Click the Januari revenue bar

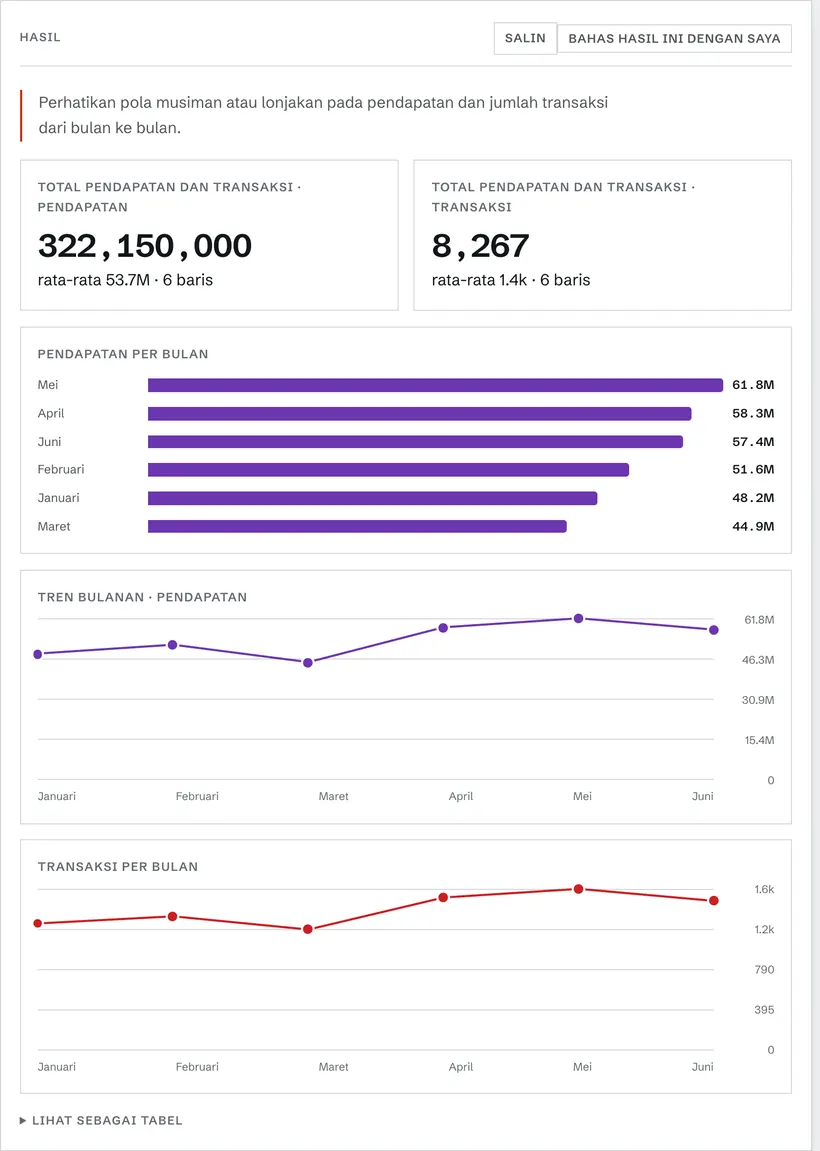click(372, 498)
